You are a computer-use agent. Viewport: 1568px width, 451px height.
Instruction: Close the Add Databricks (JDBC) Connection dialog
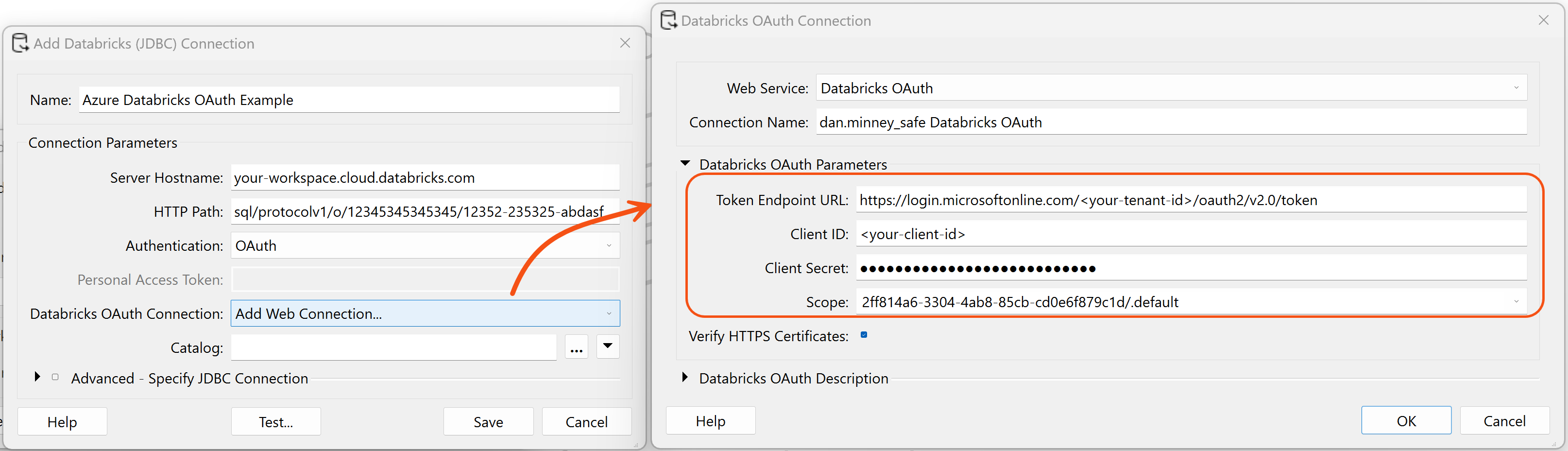625,43
